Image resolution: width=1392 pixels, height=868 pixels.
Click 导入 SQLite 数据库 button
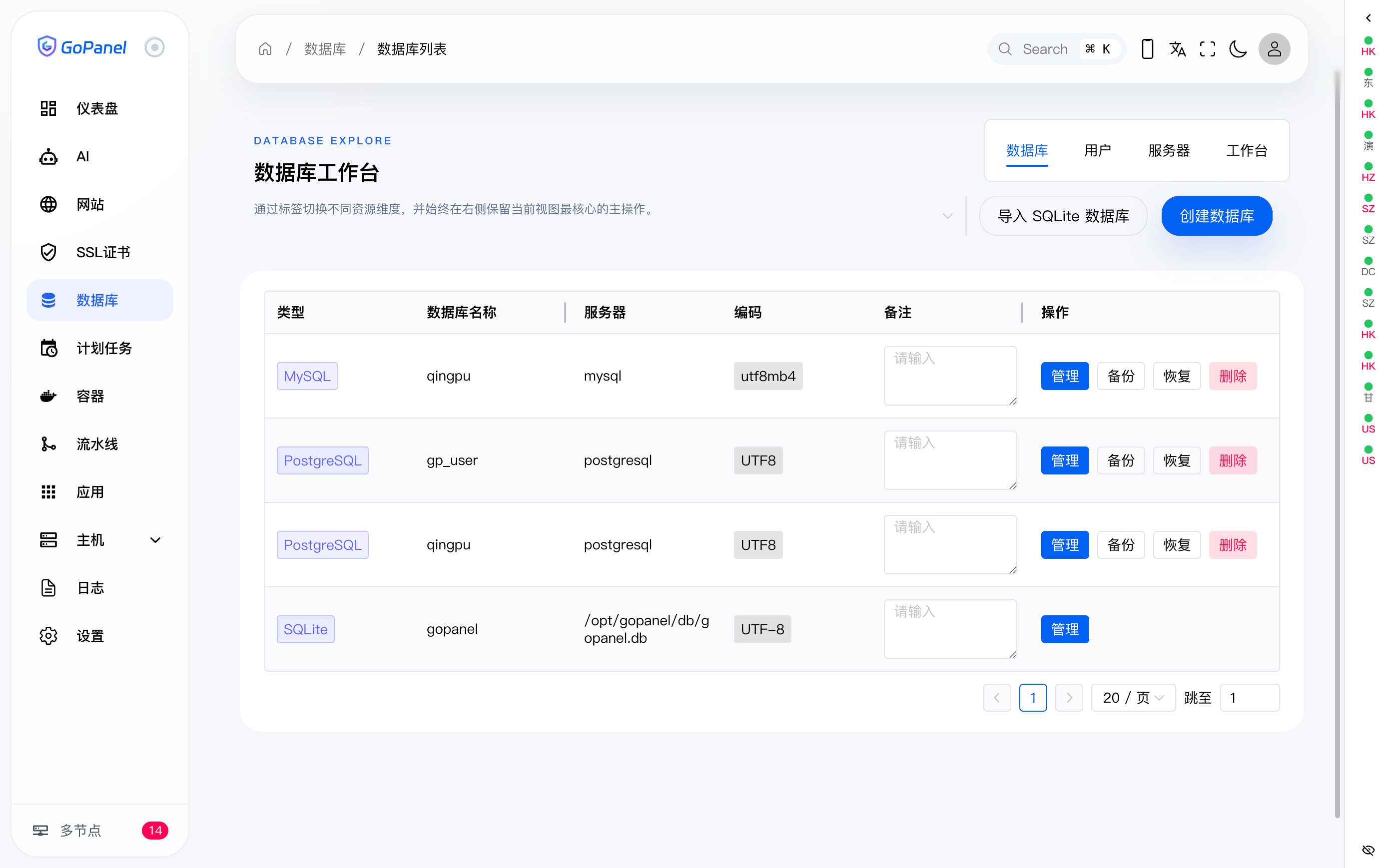pyautogui.click(x=1063, y=216)
